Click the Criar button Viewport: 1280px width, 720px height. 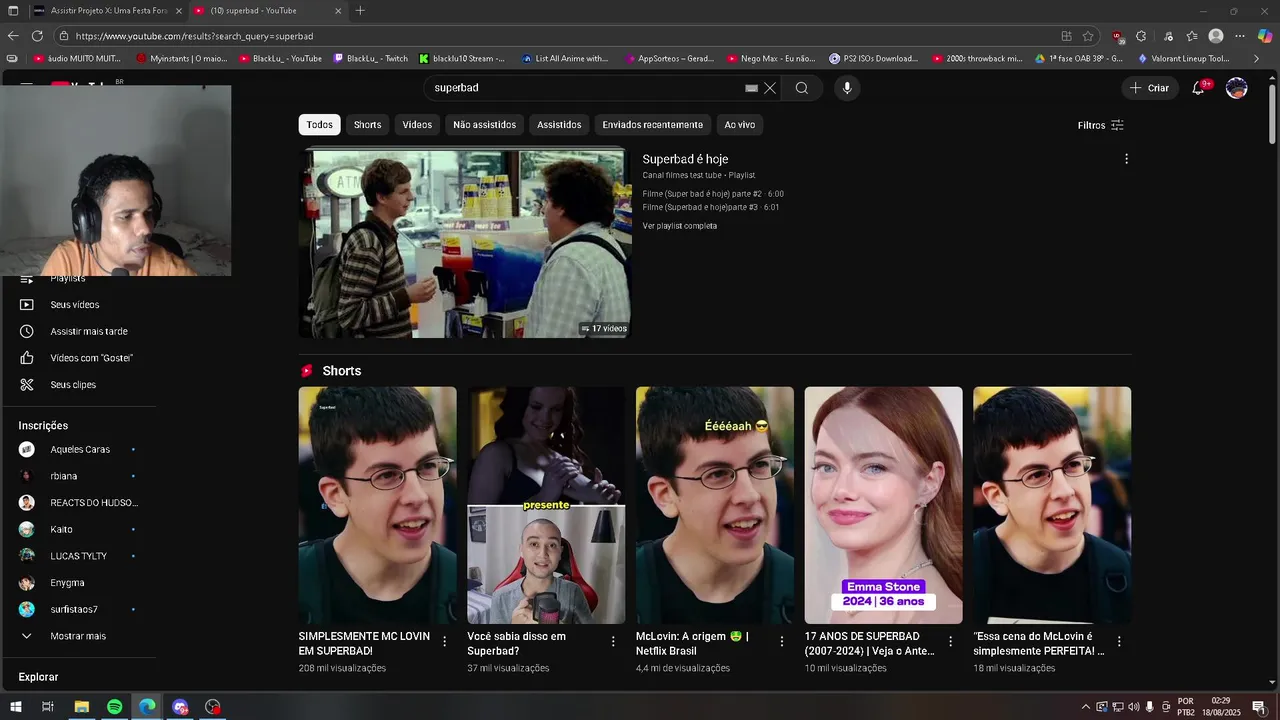[x=1149, y=88]
